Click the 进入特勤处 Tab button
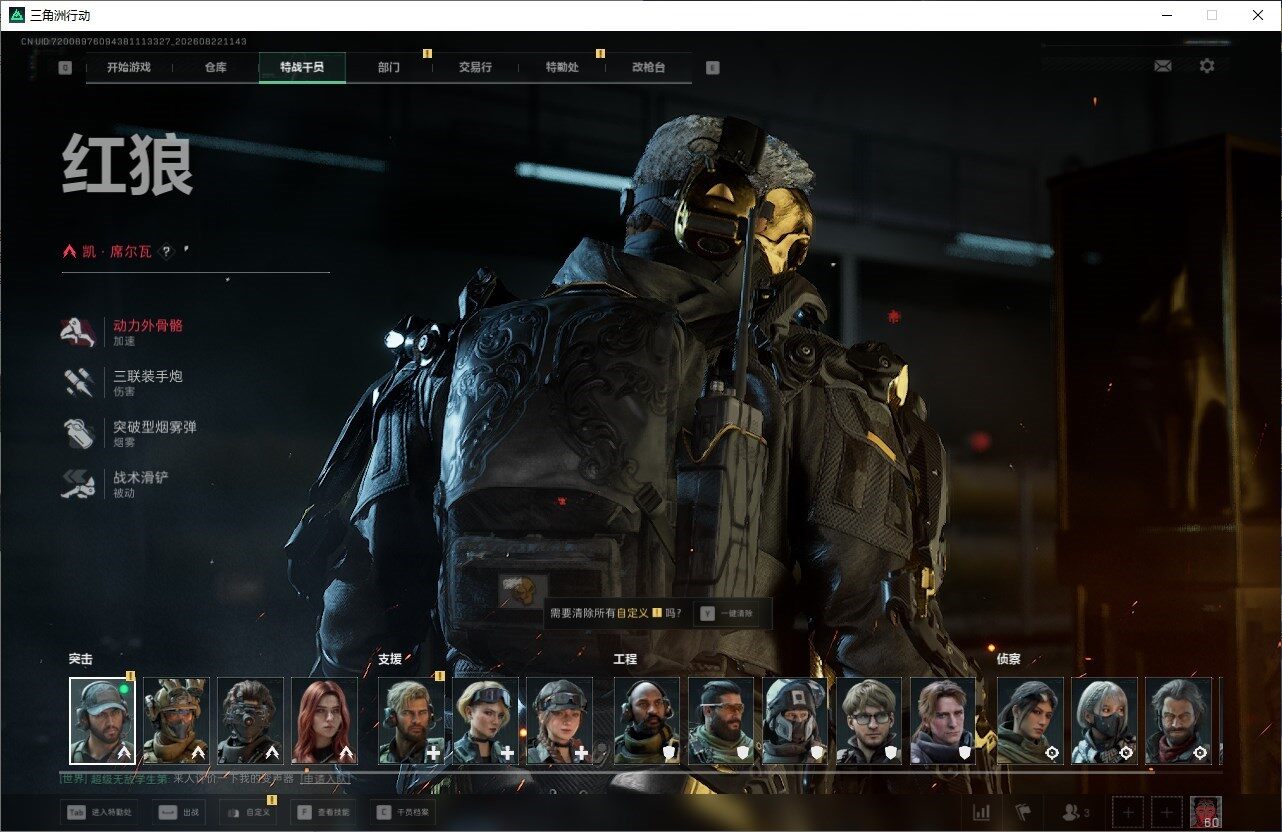Screen dimensions: 1282x832 click(99, 812)
